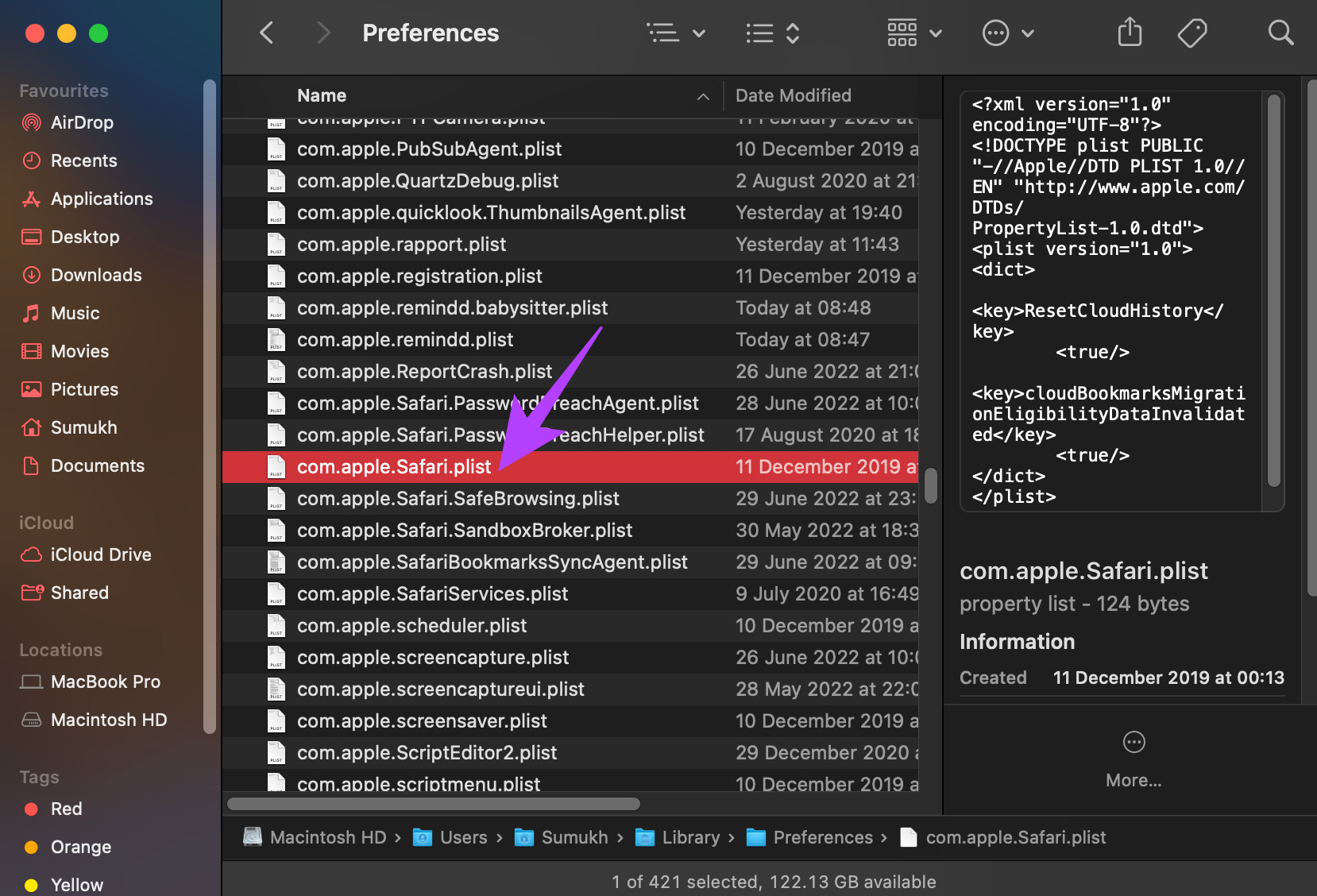Viewport: 1317px width, 896px height.
Task: Go to Library in path bar
Action: click(x=678, y=837)
